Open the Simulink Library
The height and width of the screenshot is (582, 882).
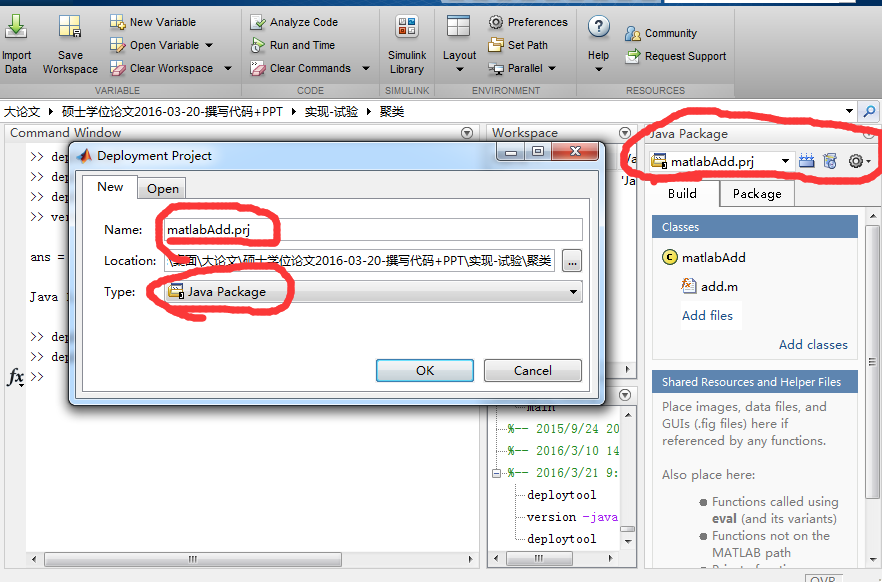coord(407,45)
